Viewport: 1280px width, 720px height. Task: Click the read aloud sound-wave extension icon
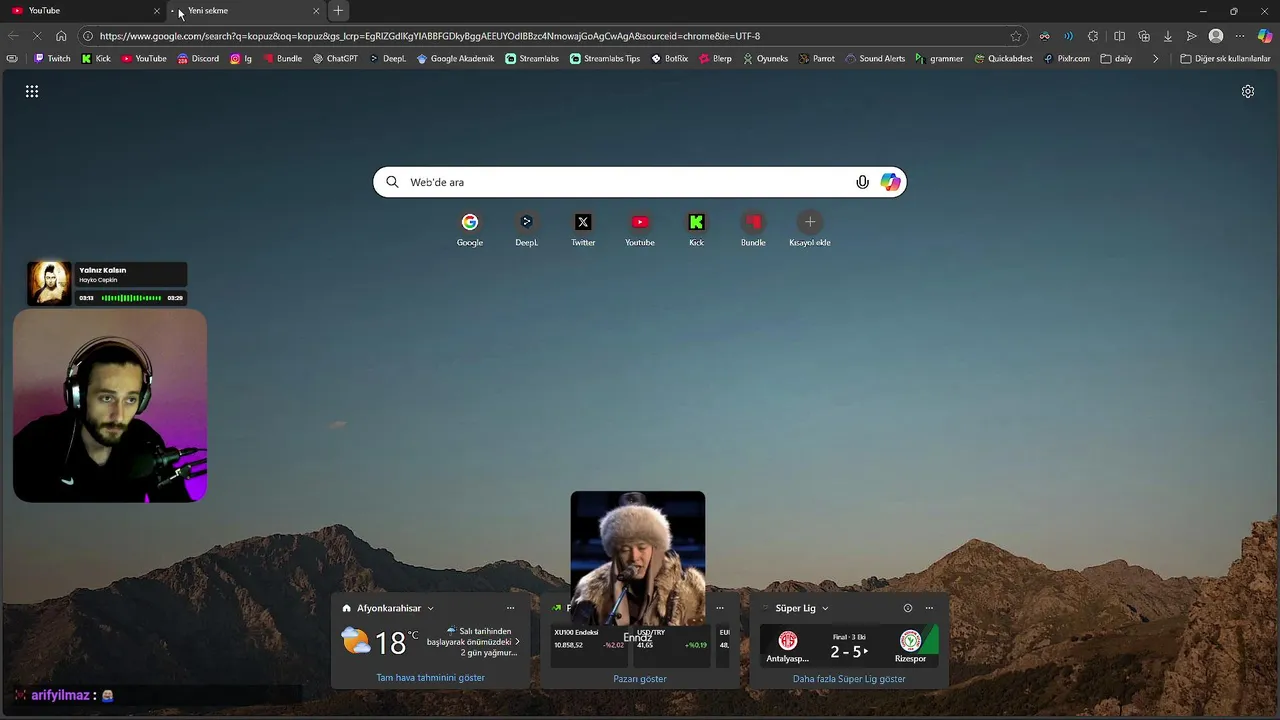pyautogui.click(x=1068, y=36)
